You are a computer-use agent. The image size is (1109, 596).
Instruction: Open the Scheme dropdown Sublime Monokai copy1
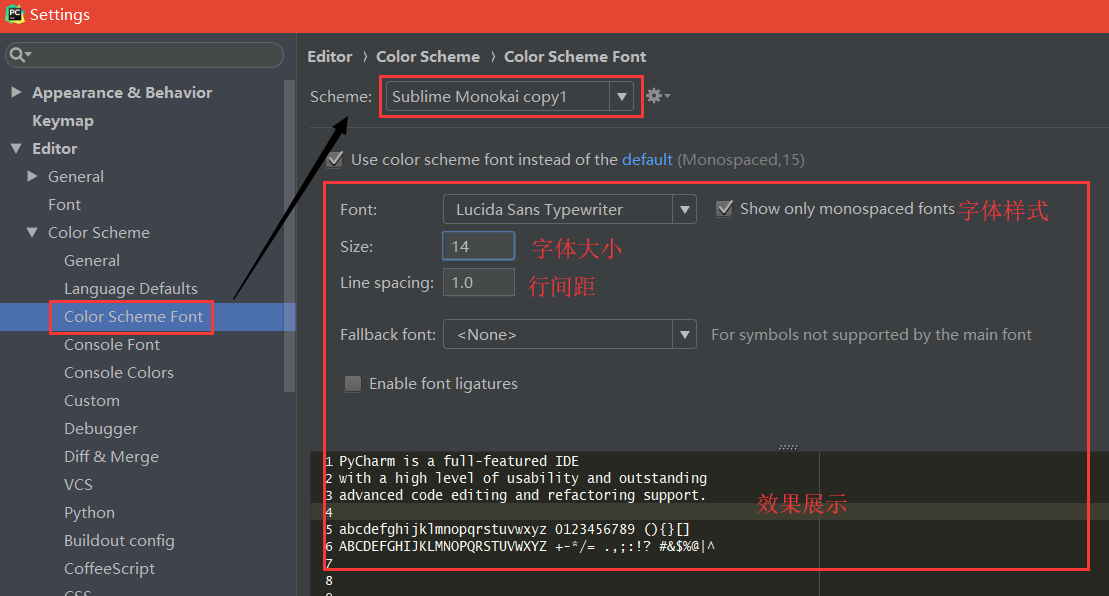click(x=509, y=96)
